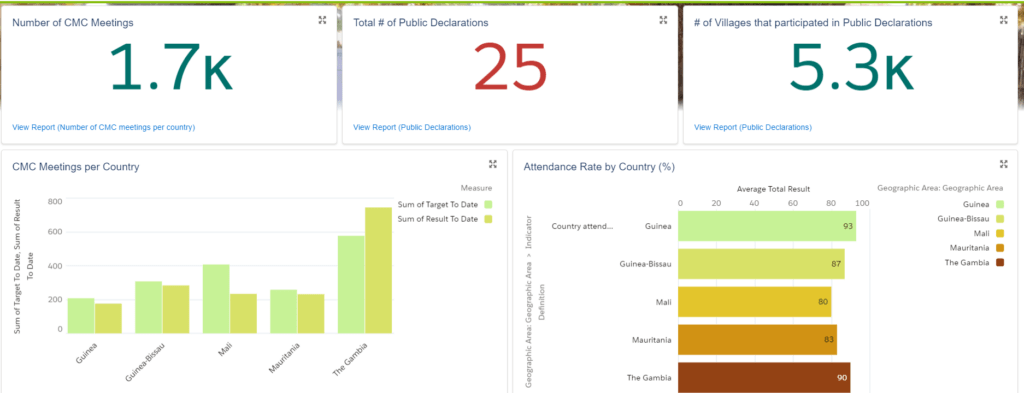Viewport: 1024px width, 393px height.
Task: Click the Sum of Target To Date legend swatch
Action: [488, 205]
